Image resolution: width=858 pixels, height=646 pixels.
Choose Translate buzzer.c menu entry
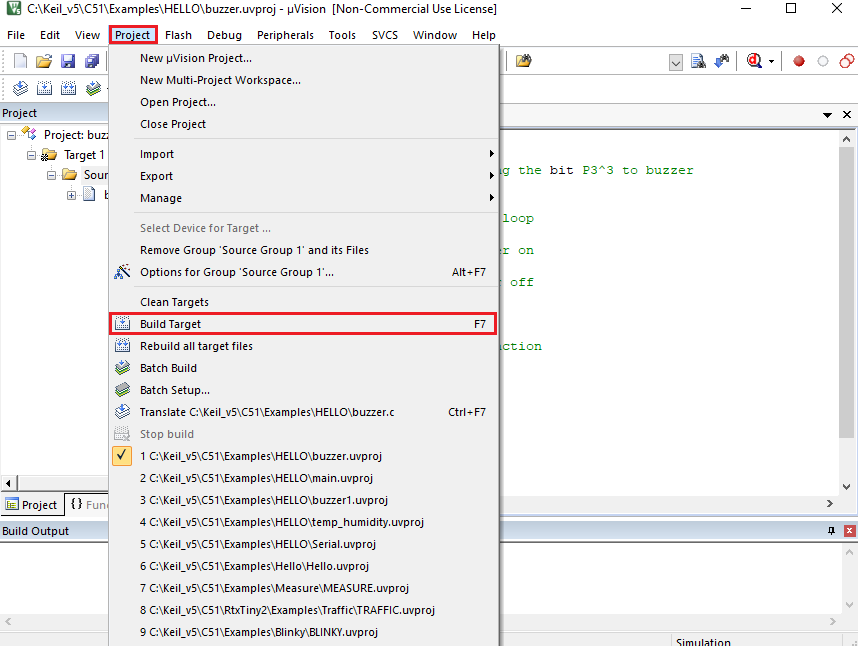coord(304,412)
